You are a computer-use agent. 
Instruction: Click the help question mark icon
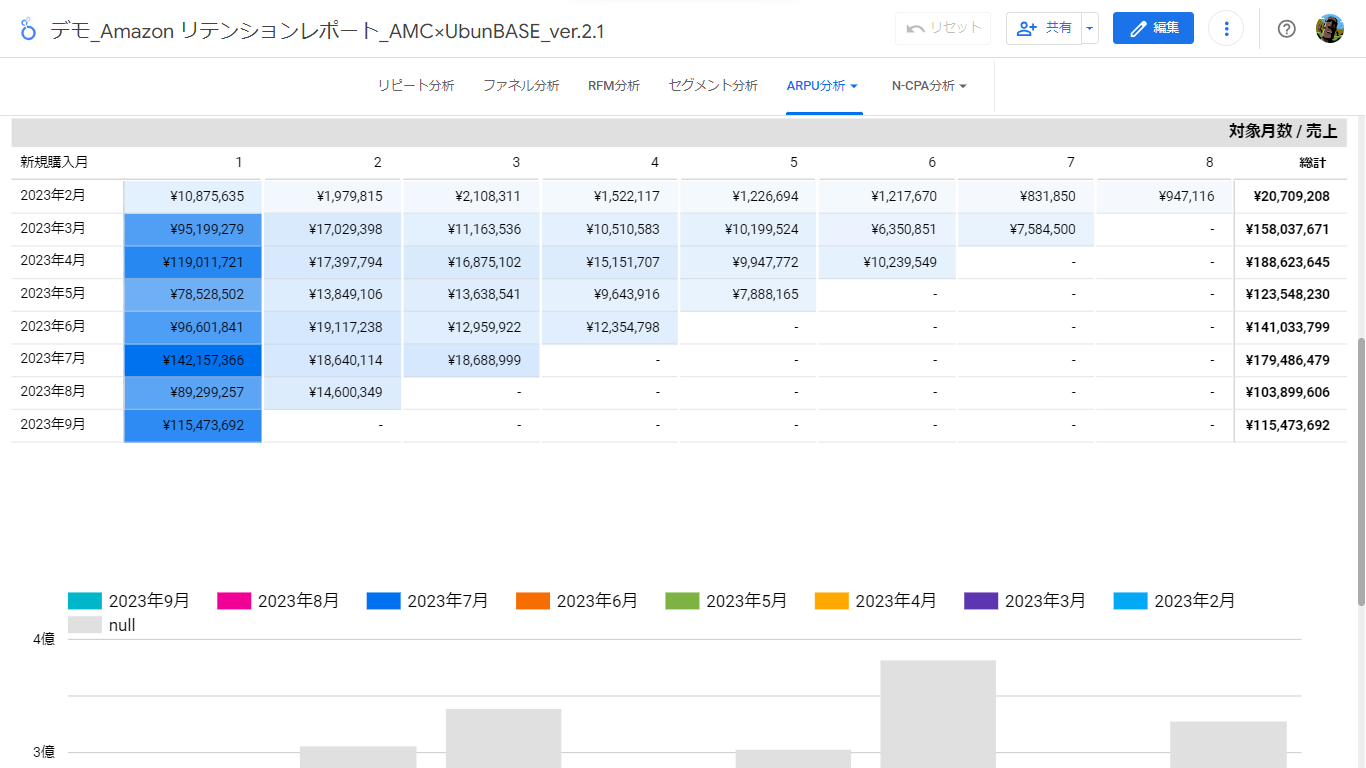pos(1286,28)
